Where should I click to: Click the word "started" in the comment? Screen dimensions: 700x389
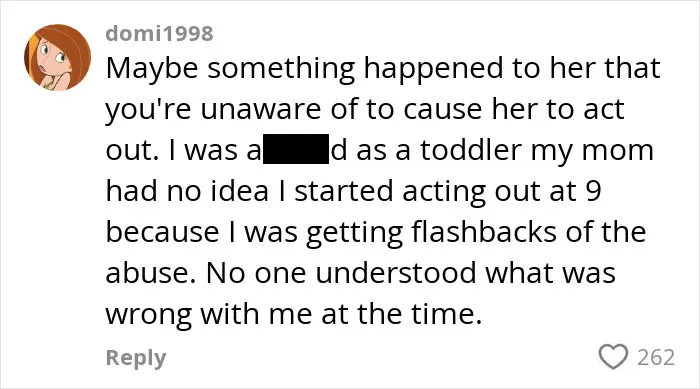[x=343, y=191]
